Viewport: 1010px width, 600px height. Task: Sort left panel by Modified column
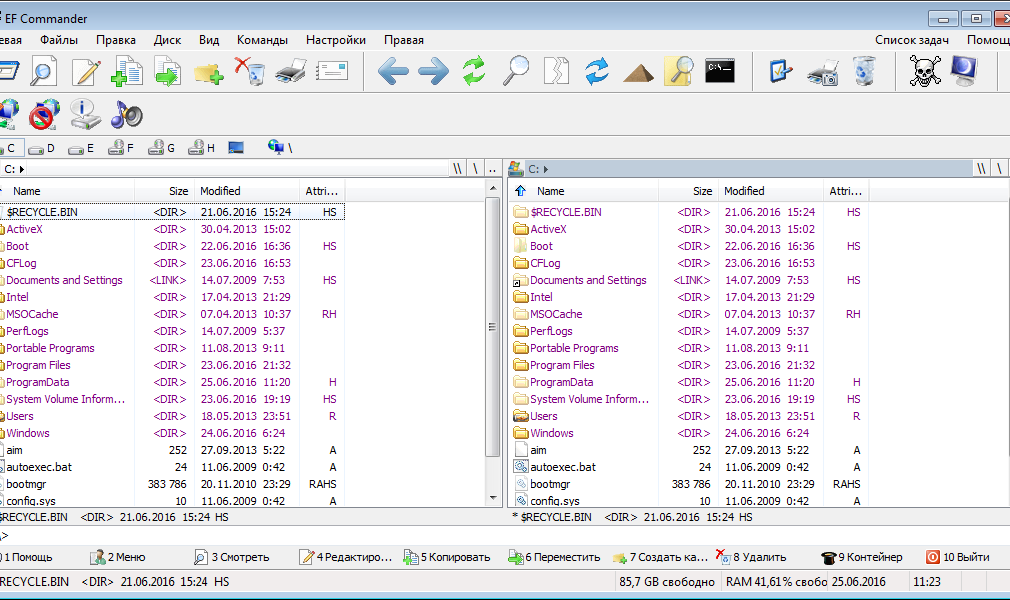click(x=247, y=191)
